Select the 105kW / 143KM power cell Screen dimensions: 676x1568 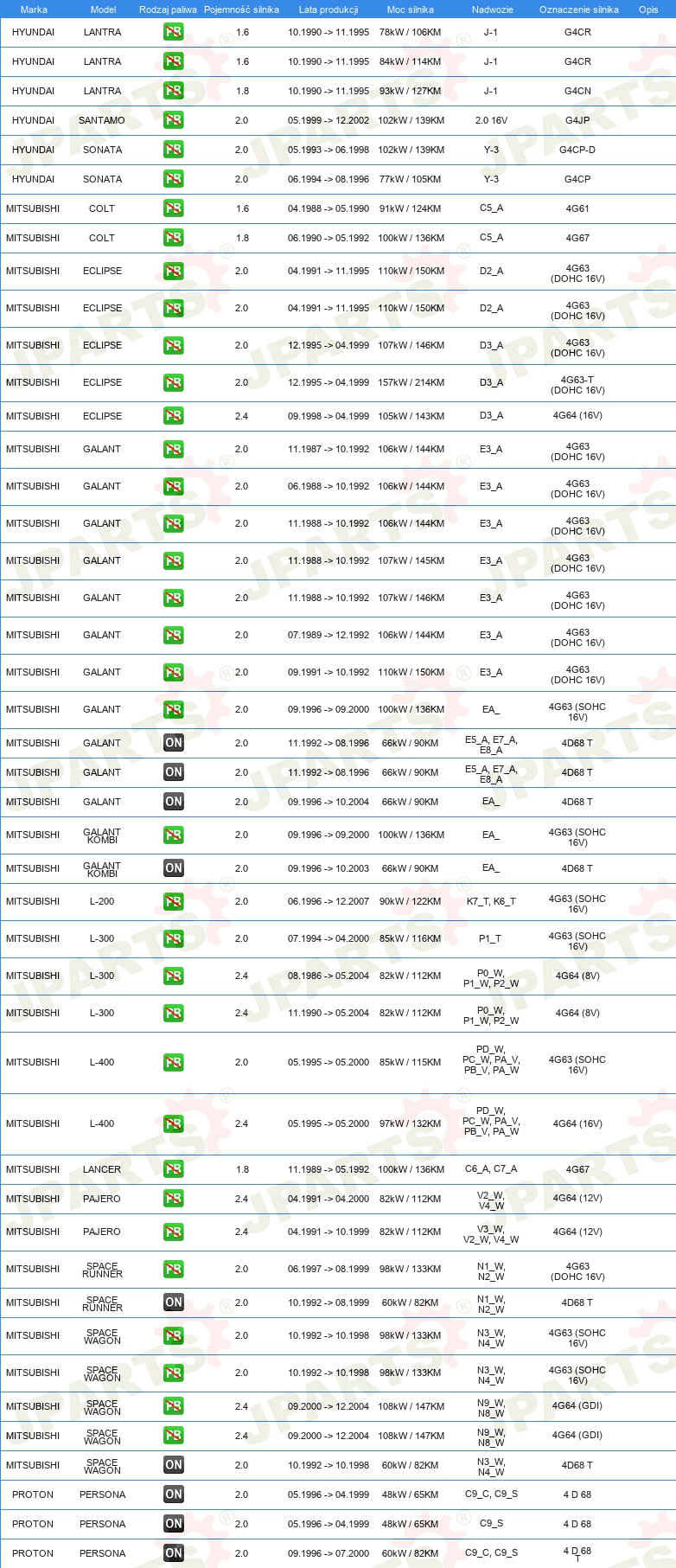pos(411,416)
